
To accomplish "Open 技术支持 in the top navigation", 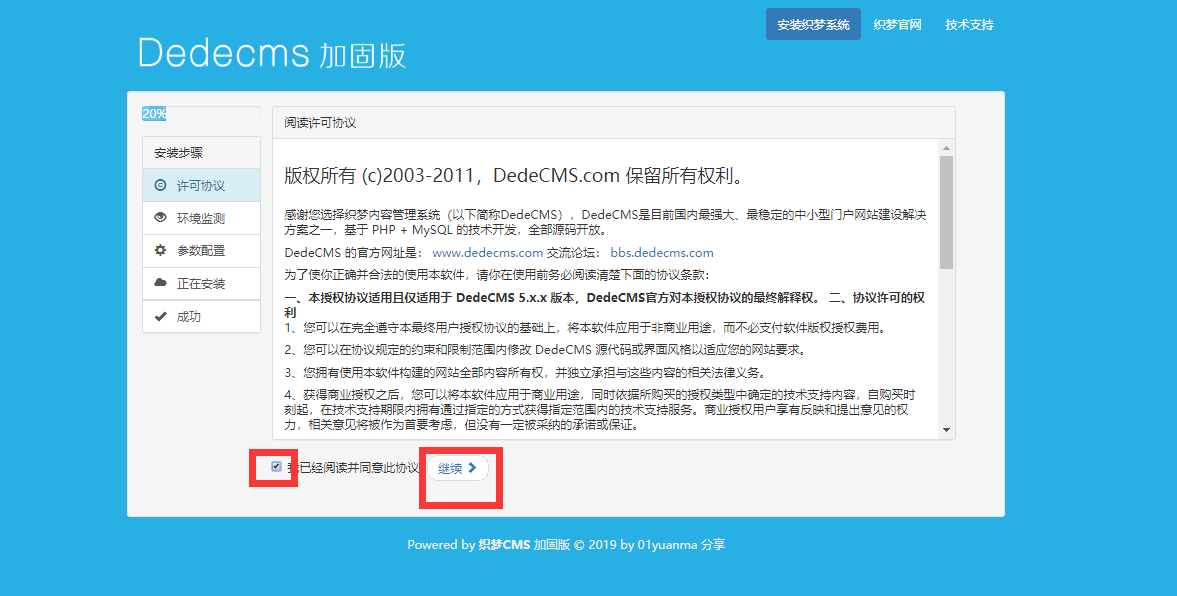I will pos(969,25).
